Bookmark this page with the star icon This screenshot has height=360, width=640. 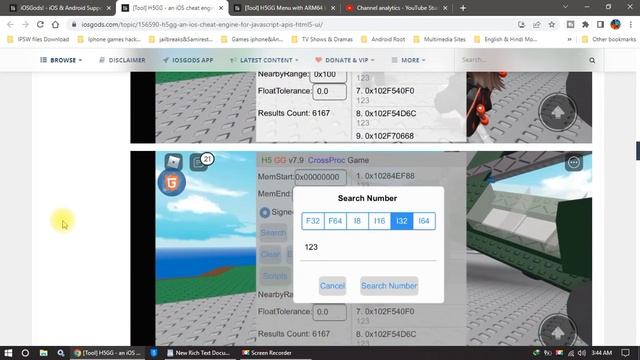(552, 24)
